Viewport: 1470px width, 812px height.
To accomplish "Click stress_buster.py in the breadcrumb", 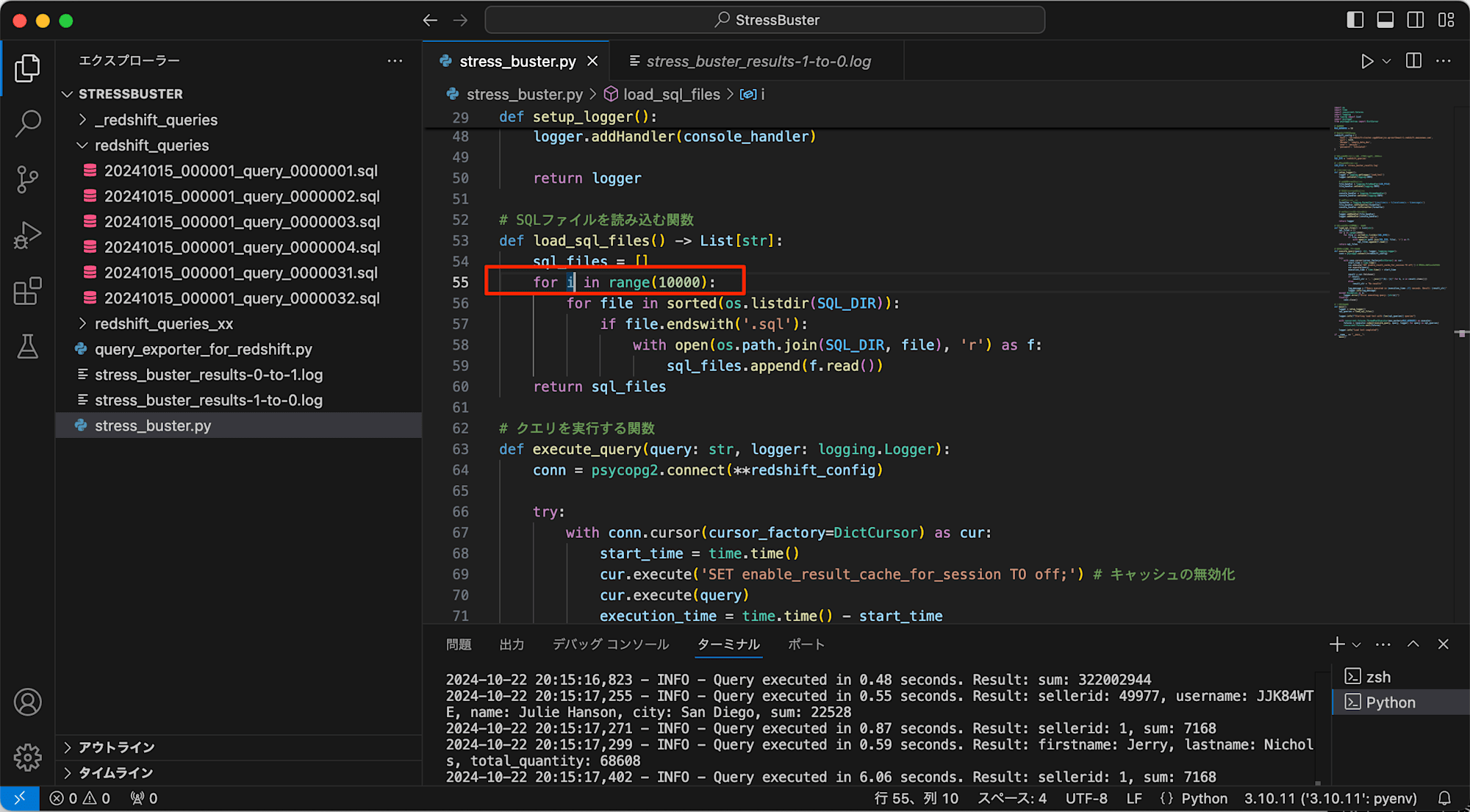I will 524,94.
